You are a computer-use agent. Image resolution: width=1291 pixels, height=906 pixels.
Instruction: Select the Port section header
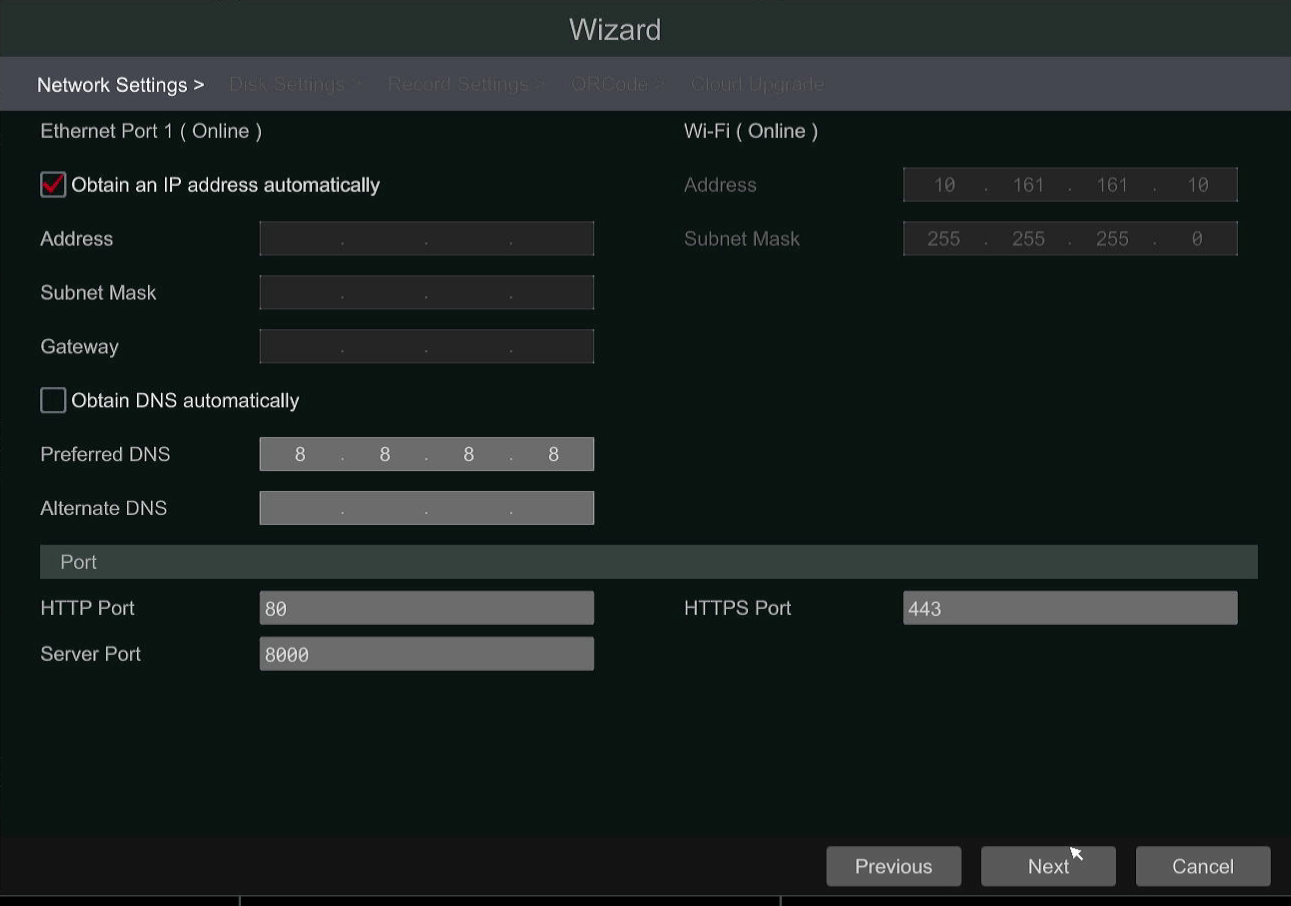(649, 562)
